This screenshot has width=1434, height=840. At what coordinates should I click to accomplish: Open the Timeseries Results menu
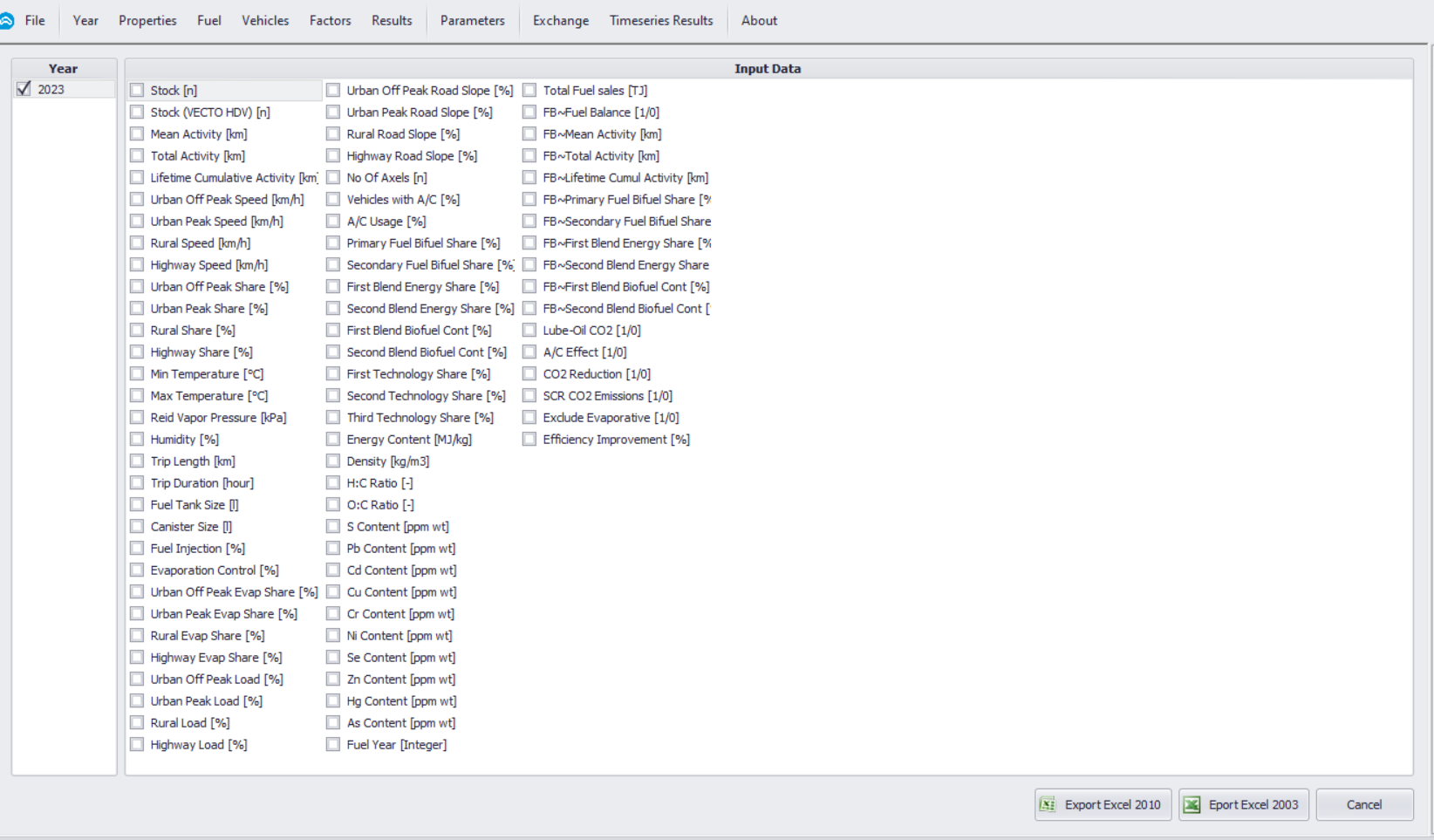coord(660,20)
